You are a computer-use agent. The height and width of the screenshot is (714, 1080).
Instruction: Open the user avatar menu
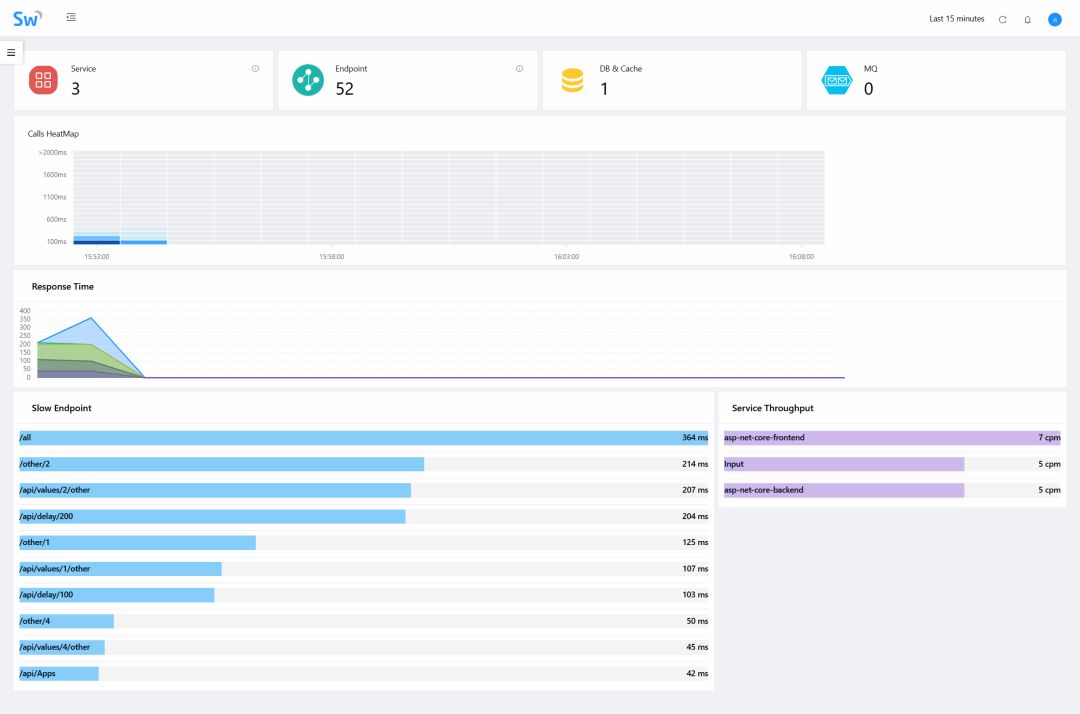tap(1054, 19)
